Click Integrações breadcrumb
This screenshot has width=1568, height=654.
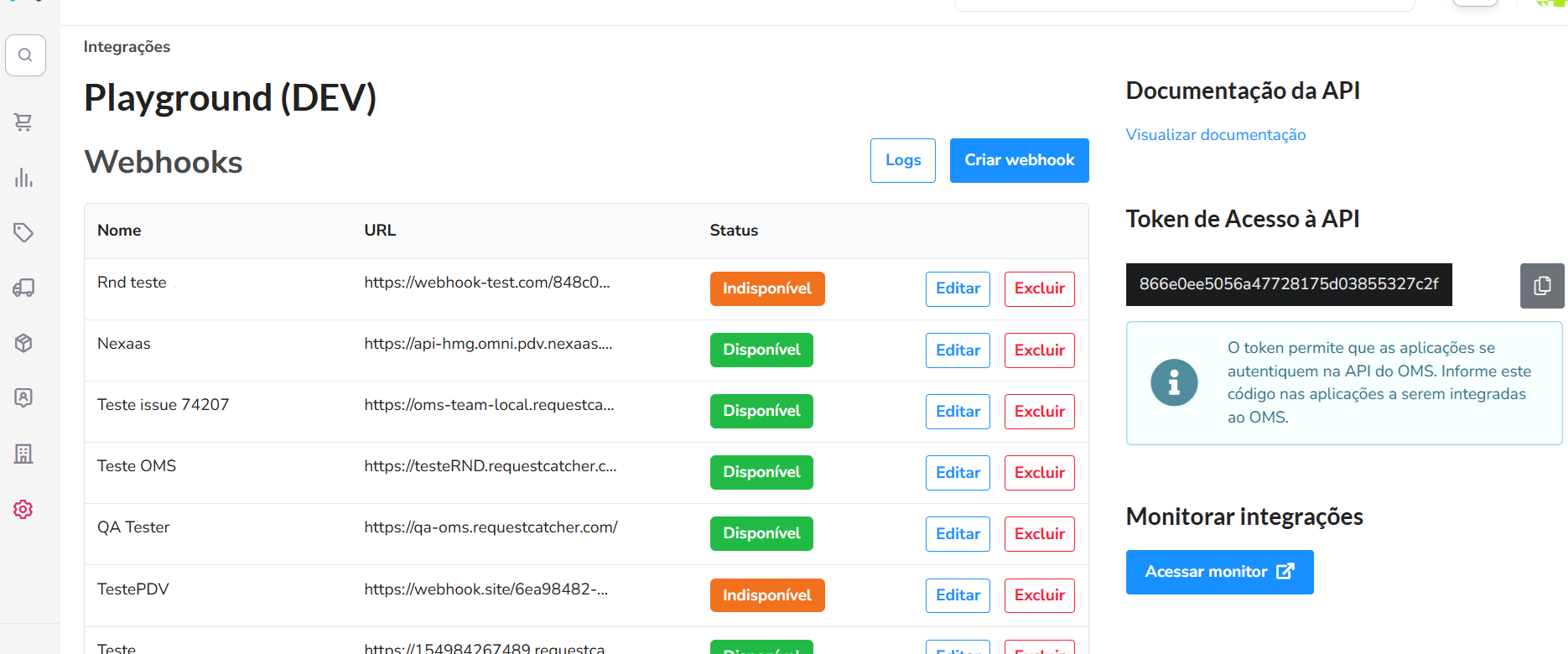coord(127,47)
